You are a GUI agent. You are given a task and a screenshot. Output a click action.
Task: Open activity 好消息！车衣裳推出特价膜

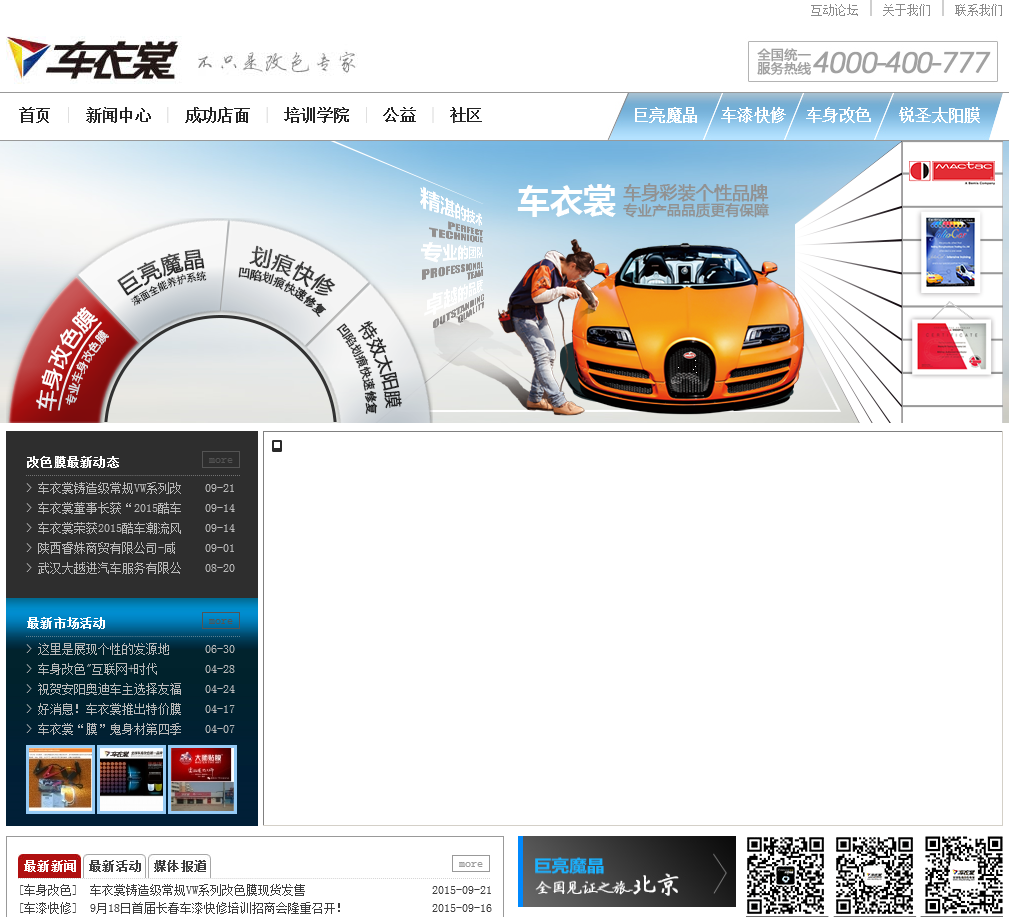[x=109, y=709]
